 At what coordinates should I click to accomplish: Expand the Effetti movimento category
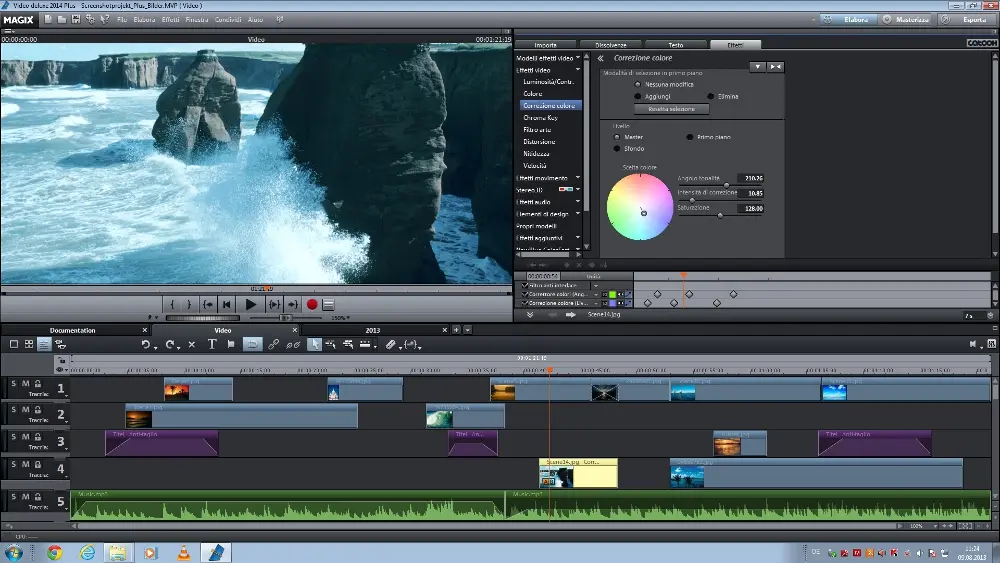[578, 178]
